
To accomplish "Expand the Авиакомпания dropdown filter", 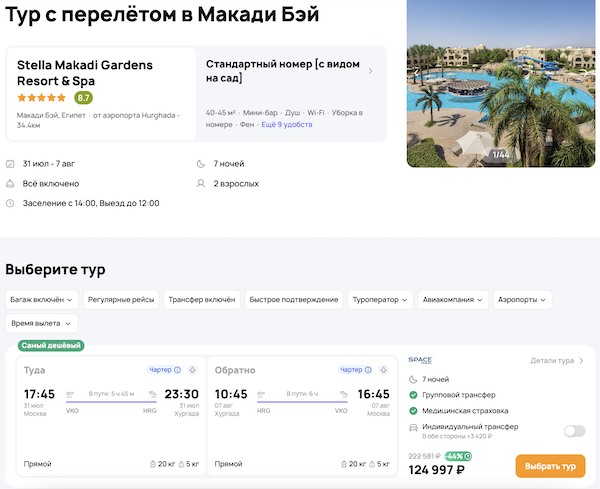I will click(454, 299).
